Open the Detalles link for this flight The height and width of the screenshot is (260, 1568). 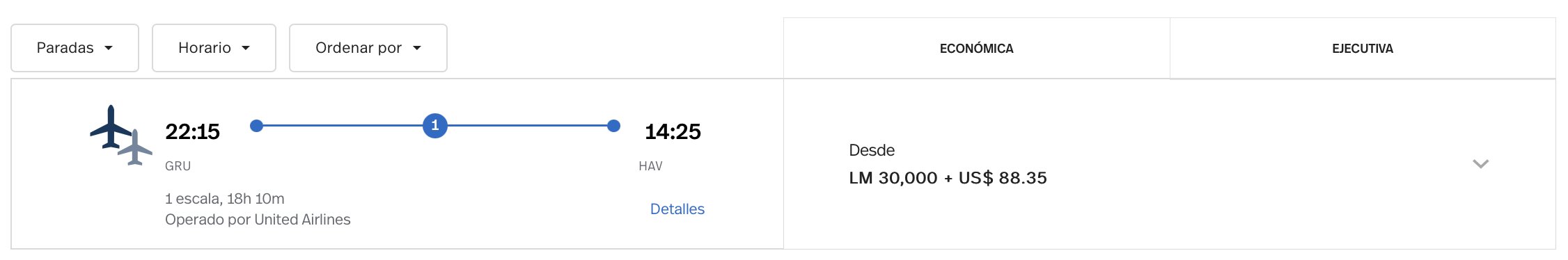coord(677,209)
